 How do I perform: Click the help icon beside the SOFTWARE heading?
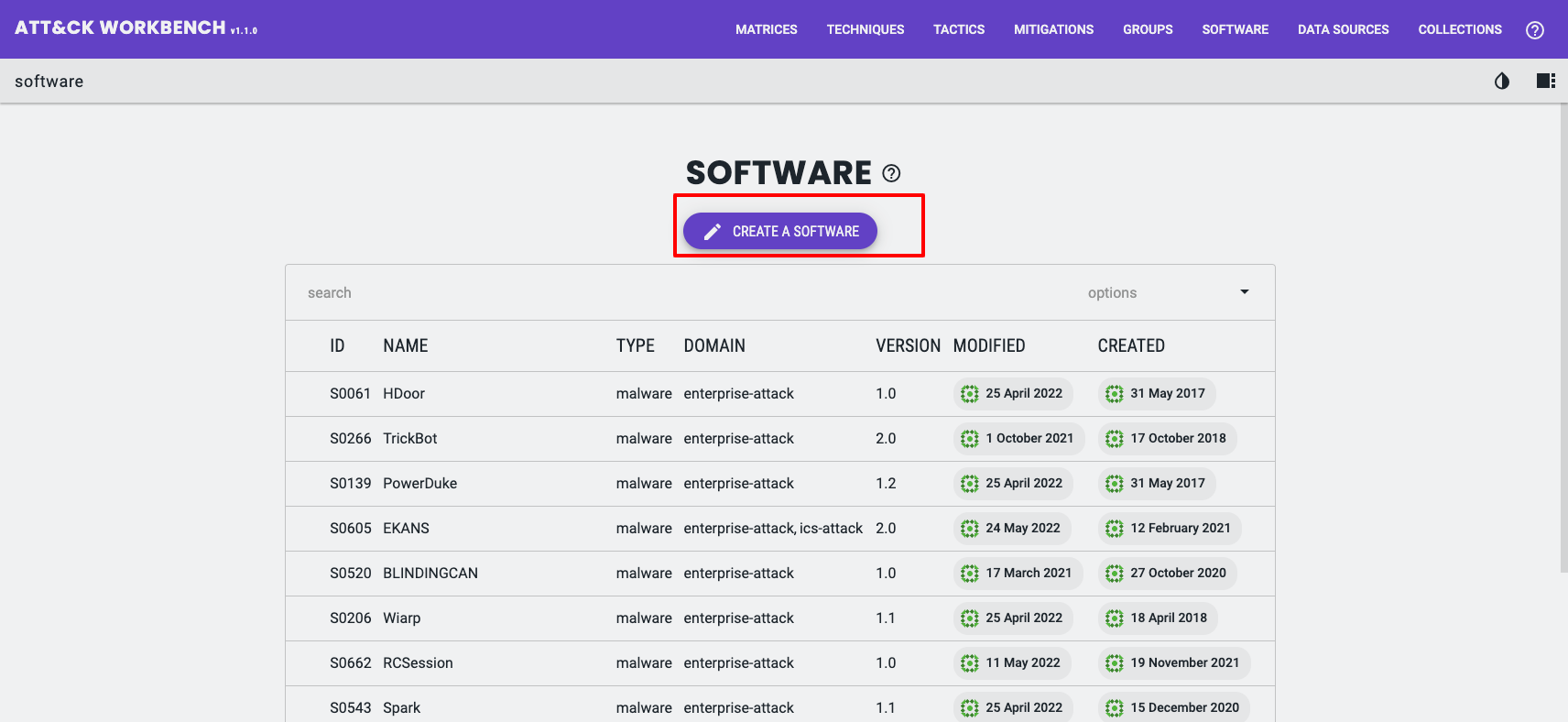point(891,173)
